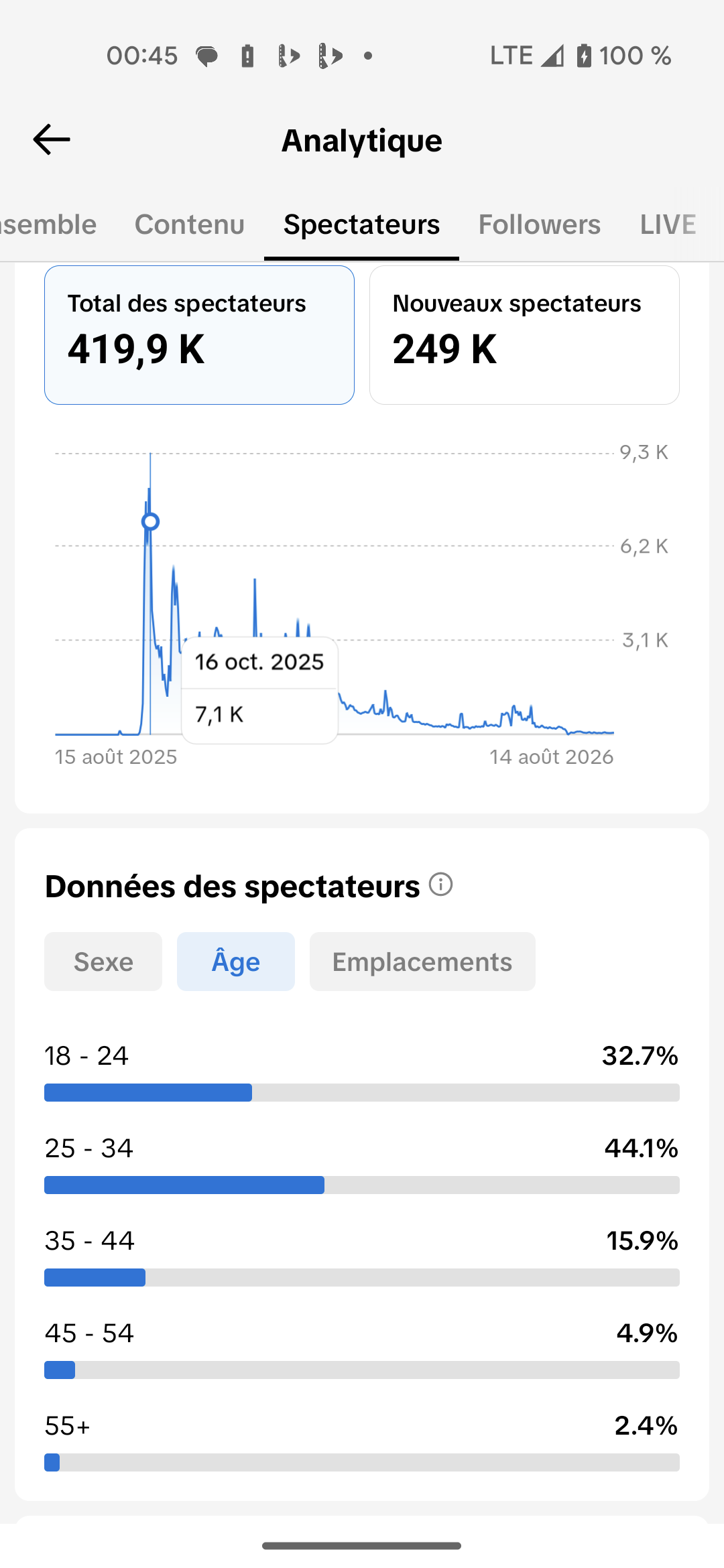Image resolution: width=724 pixels, height=1568 pixels.
Task: Show viewer data by Emplacements
Action: [422, 962]
